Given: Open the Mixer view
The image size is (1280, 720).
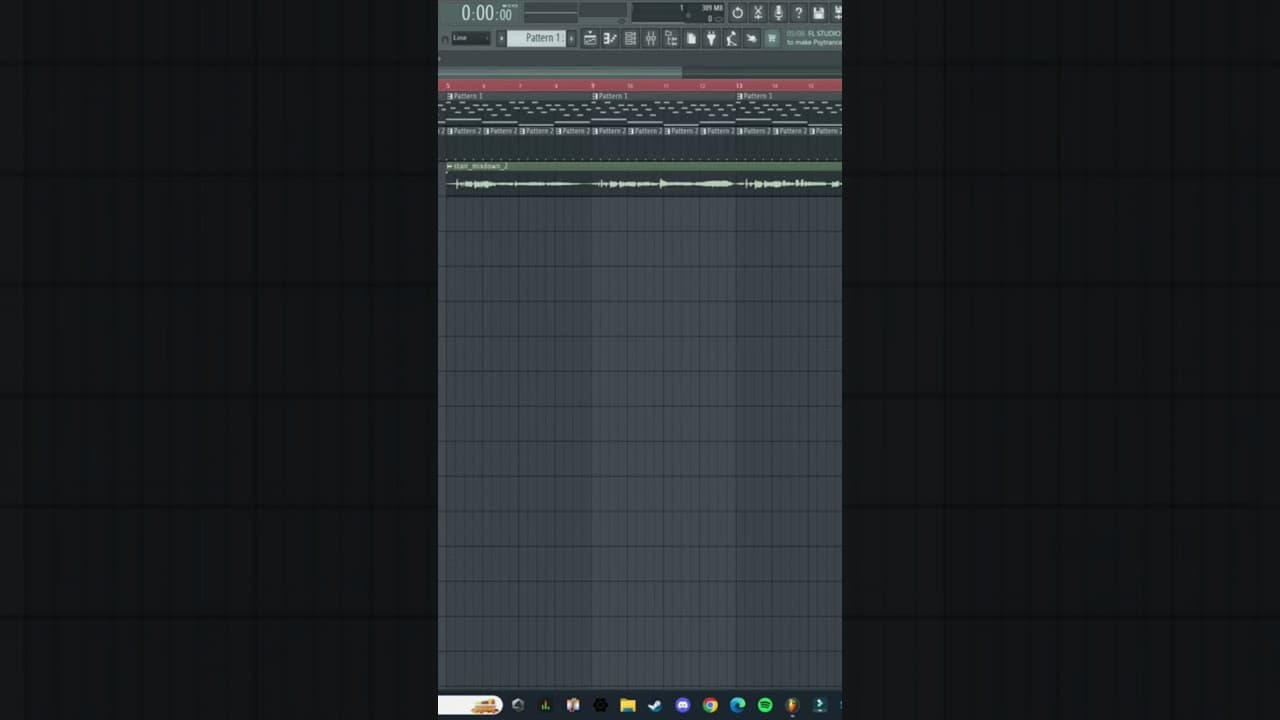Looking at the screenshot, I should (651, 38).
